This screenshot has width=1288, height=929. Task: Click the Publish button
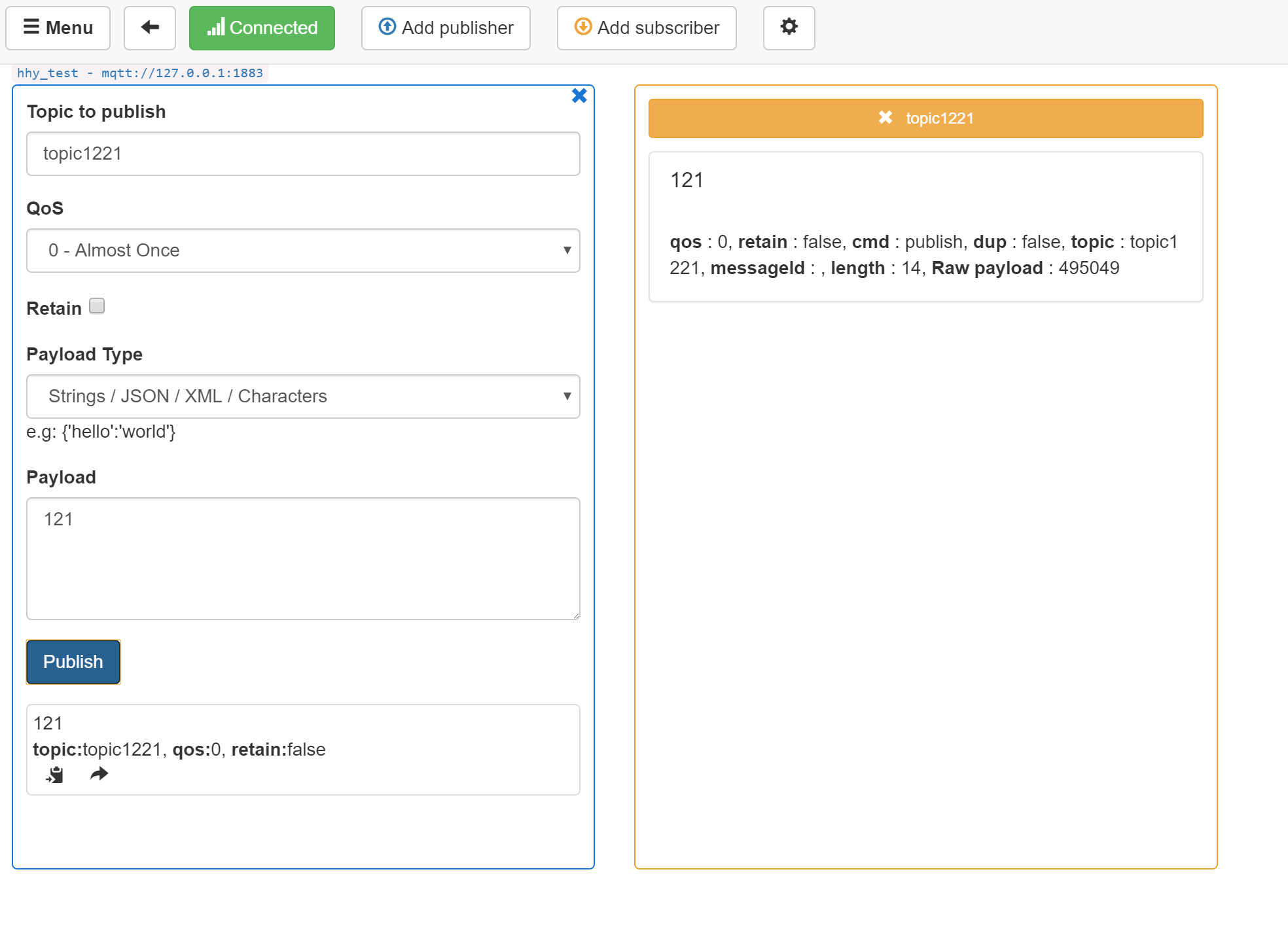73,662
